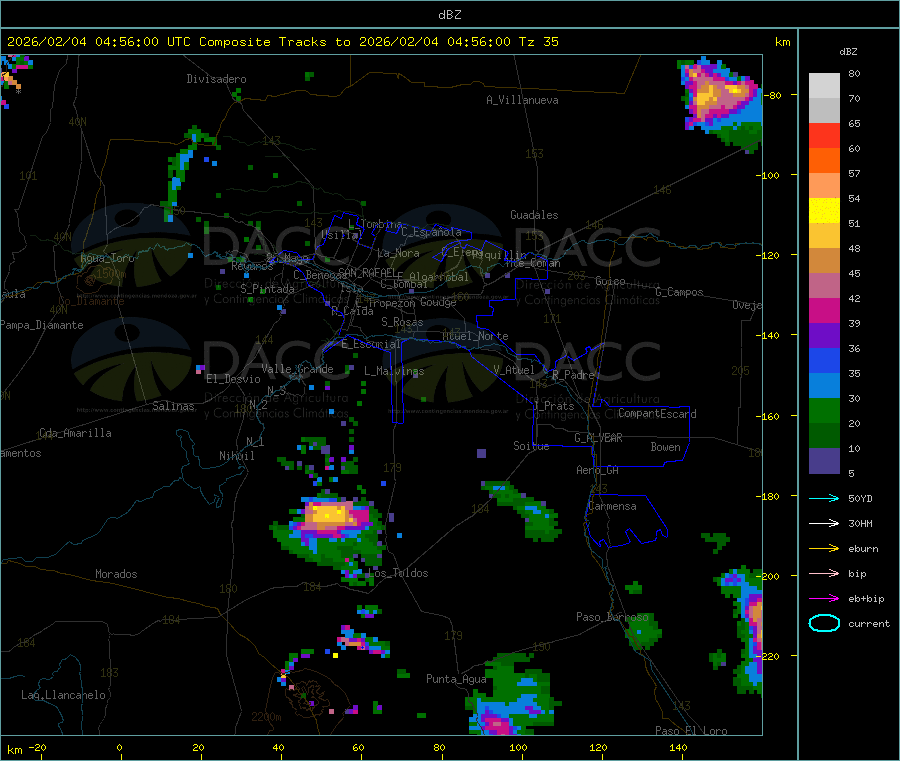
Task: Click the A_Villanueva map label
Action: click(522, 100)
